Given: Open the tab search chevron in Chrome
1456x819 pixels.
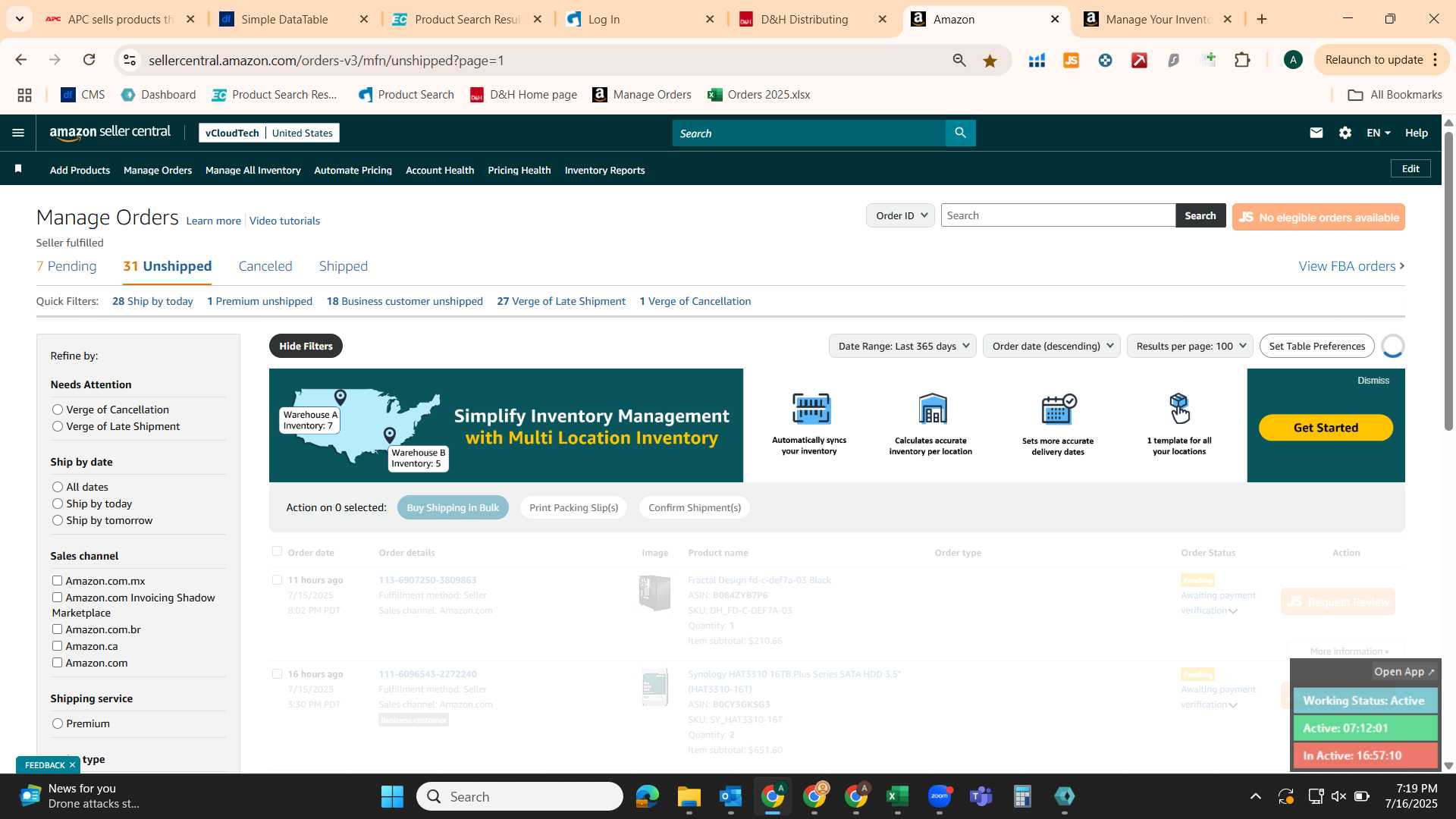Looking at the screenshot, I should [19, 19].
